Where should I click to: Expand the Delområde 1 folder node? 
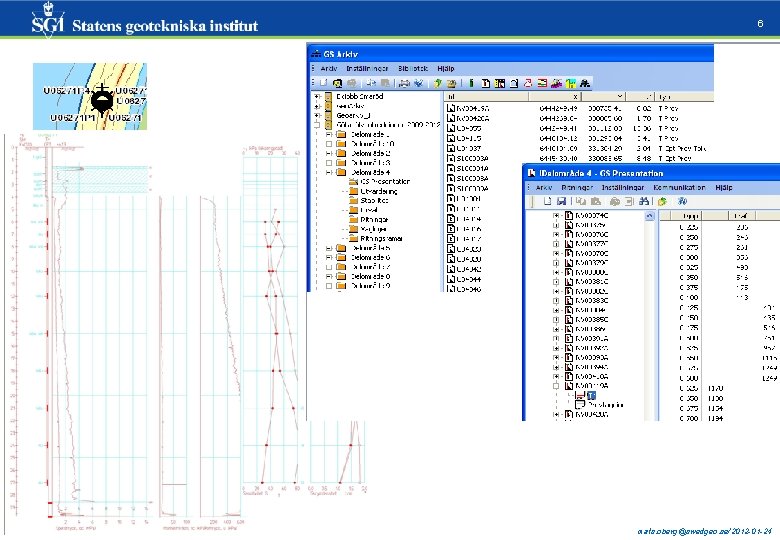coord(329,134)
